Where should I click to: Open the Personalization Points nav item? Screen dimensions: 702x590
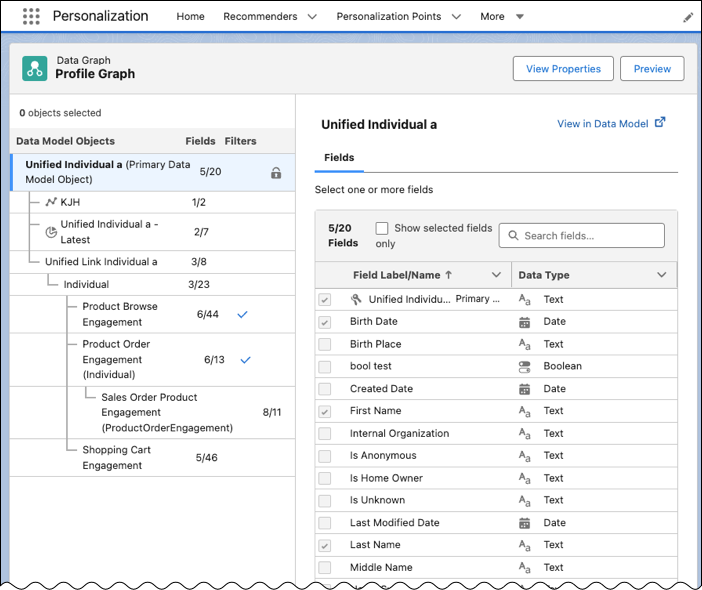click(x=389, y=17)
